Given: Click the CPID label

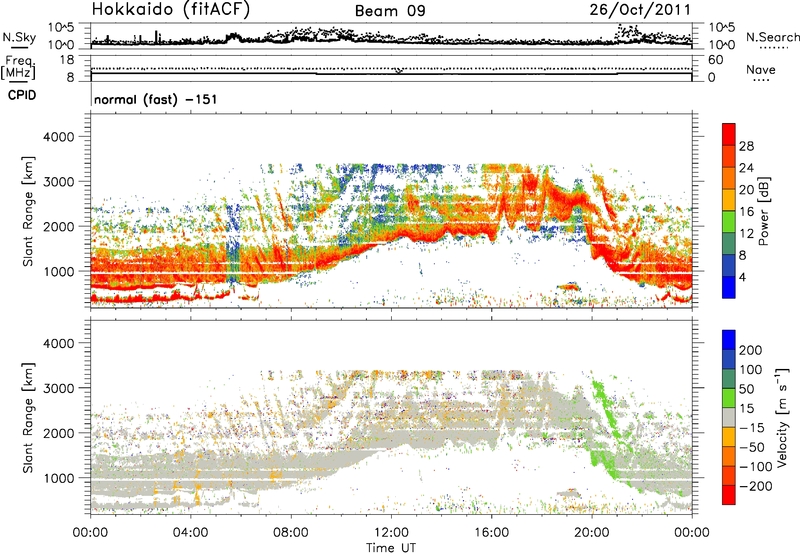Looking at the screenshot, I should (22, 95).
